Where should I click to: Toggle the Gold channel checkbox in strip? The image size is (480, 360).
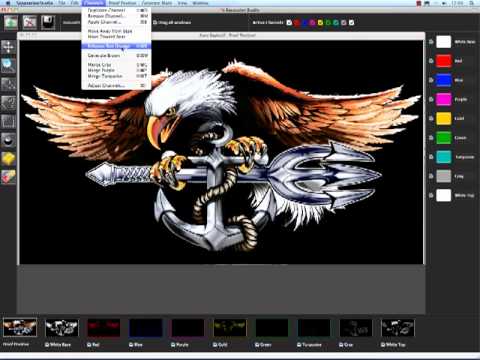click(x=215, y=345)
